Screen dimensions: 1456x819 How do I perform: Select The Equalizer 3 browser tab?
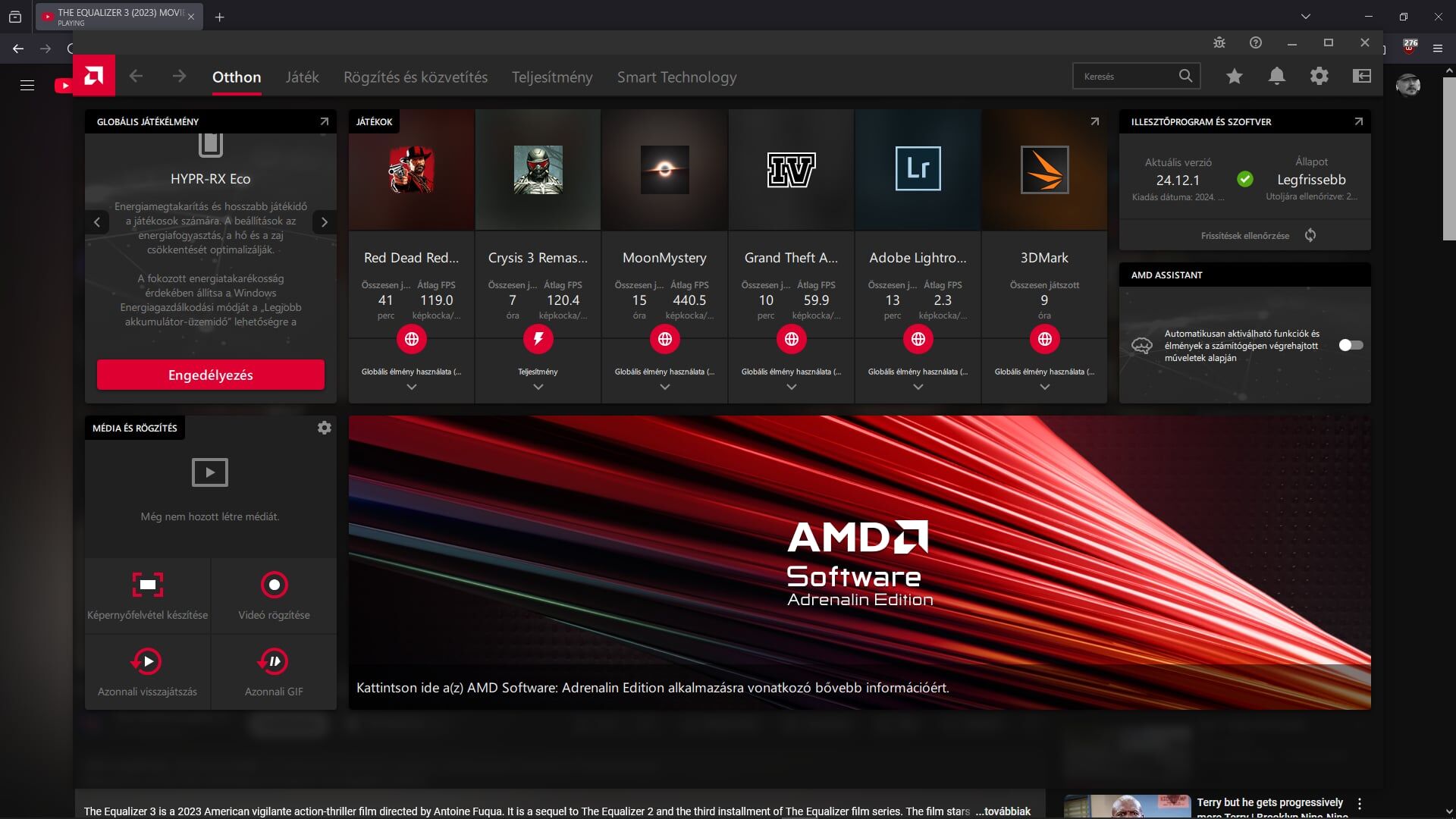click(x=119, y=17)
